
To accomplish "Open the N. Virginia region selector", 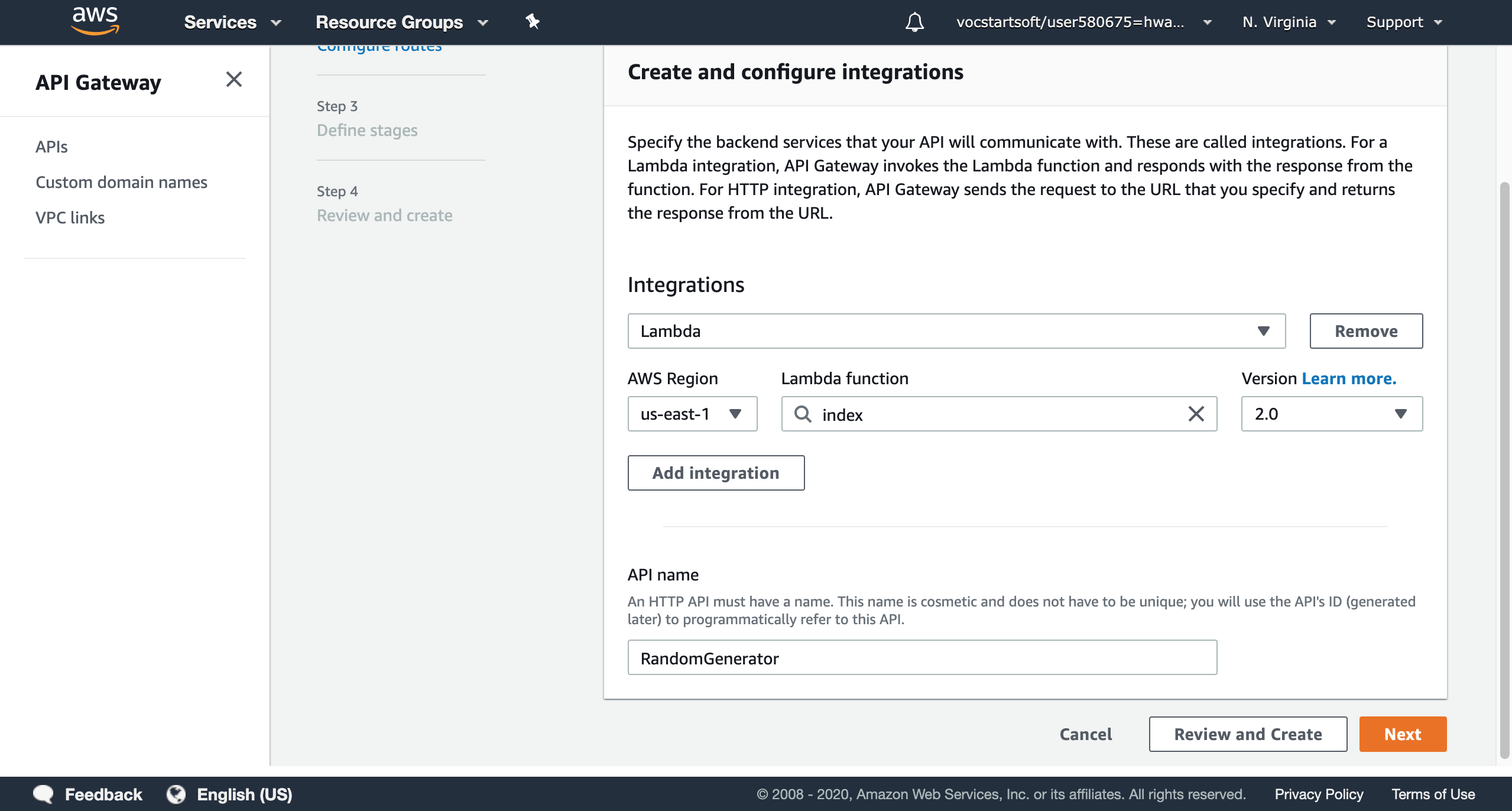I will click(1289, 22).
